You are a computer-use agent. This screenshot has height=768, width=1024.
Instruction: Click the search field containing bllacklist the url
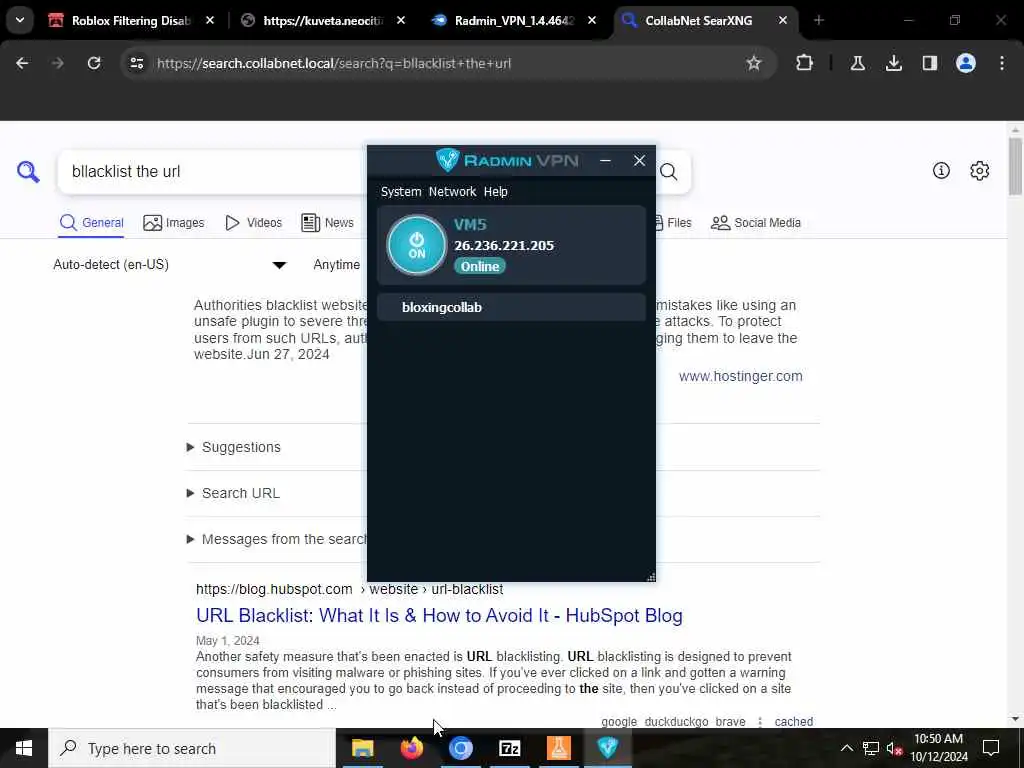point(212,172)
